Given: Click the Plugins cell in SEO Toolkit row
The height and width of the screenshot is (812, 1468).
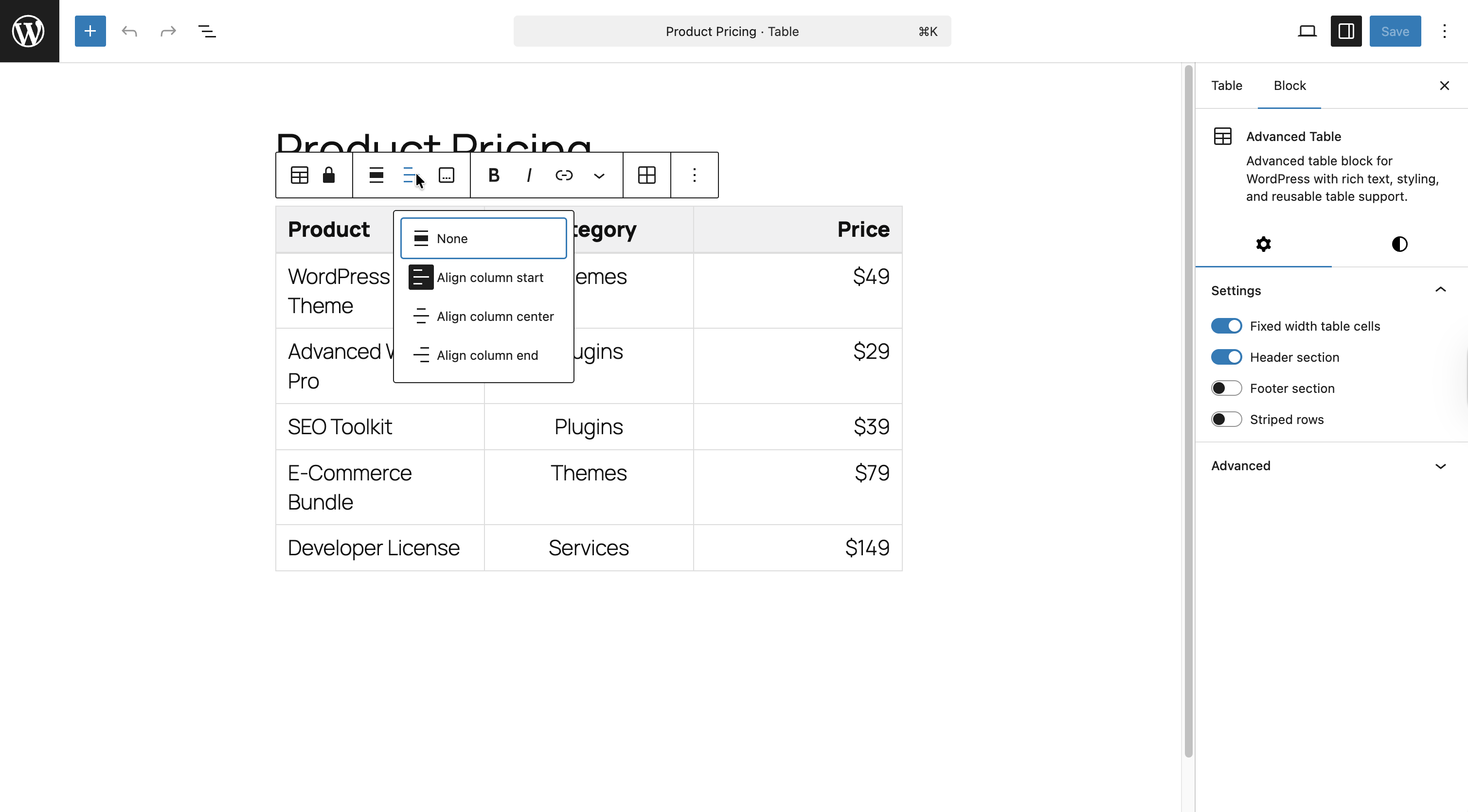Looking at the screenshot, I should (589, 427).
